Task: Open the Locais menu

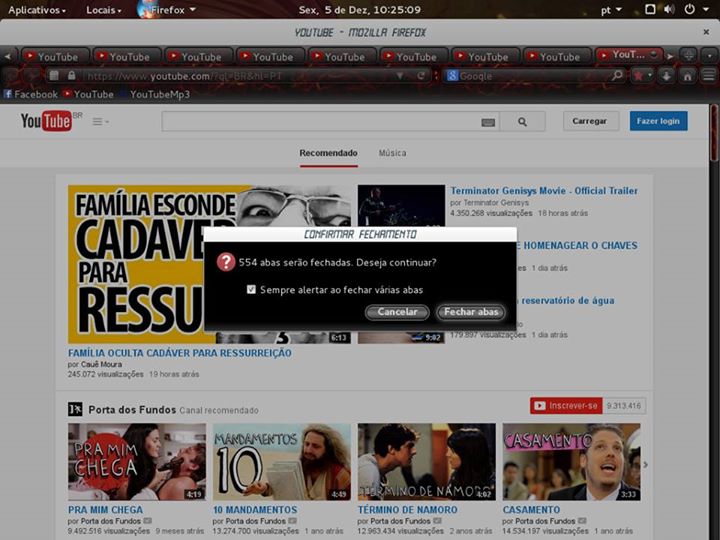Action: (x=104, y=10)
